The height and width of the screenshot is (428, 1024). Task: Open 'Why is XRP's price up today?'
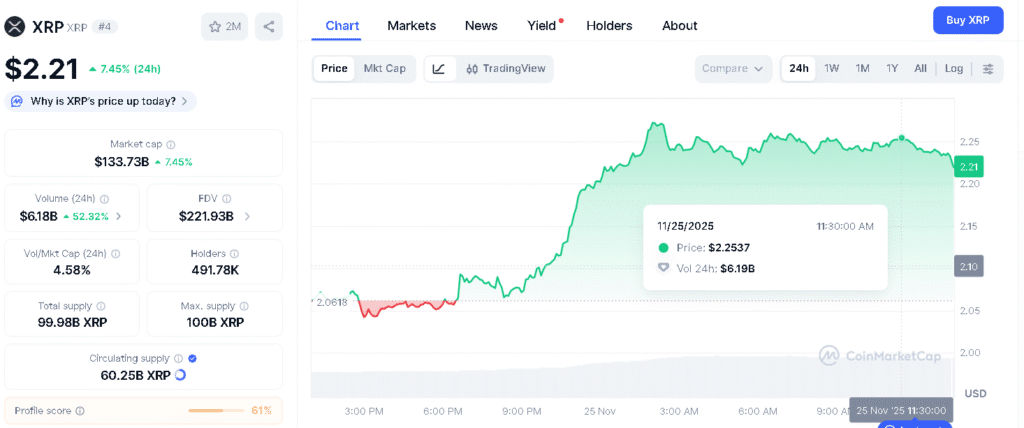[x=101, y=101]
